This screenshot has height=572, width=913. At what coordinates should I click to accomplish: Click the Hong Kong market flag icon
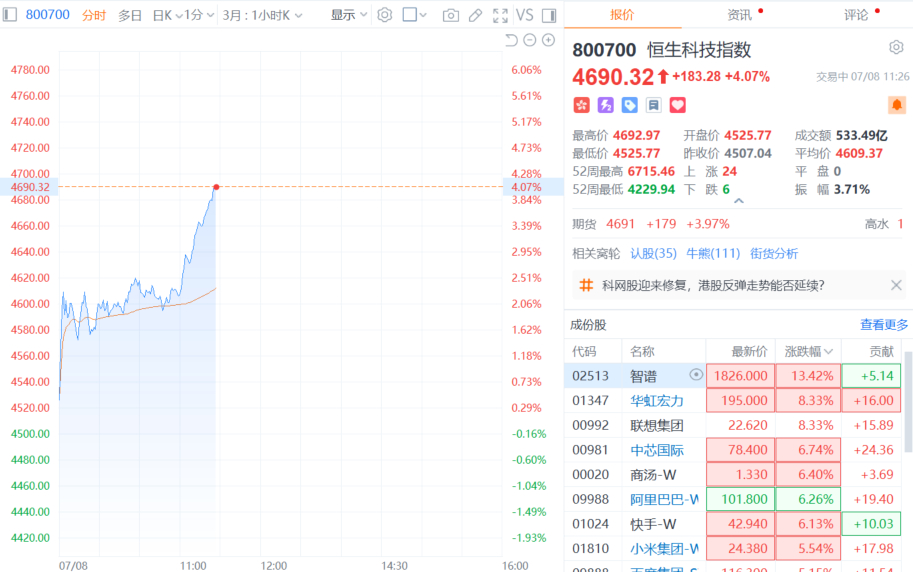(x=582, y=105)
